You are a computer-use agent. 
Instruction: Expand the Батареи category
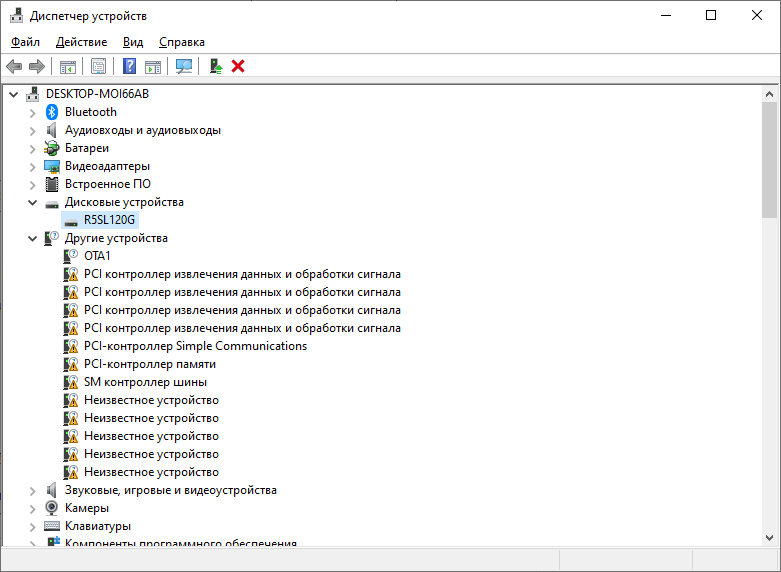tap(33, 149)
